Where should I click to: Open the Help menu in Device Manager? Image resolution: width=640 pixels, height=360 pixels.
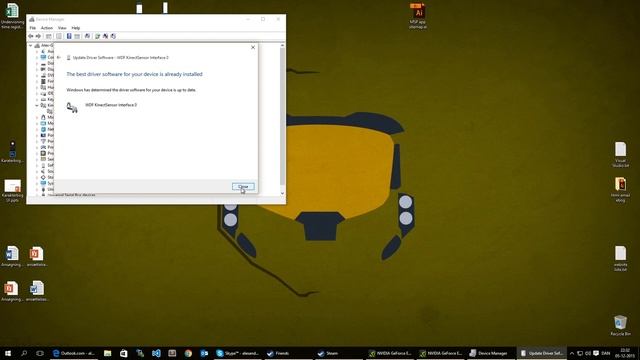click(76, 28)
